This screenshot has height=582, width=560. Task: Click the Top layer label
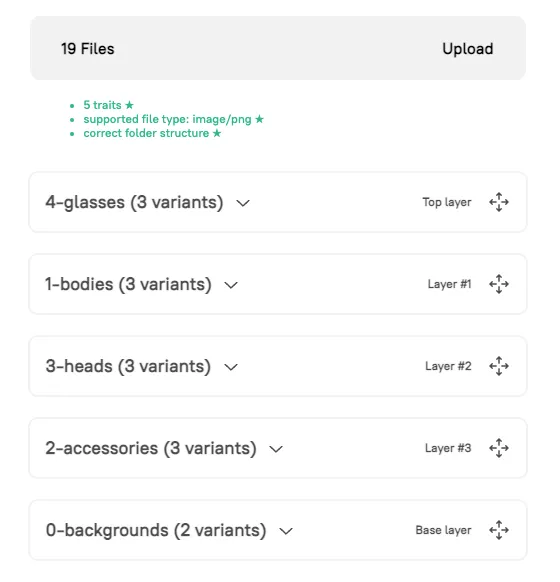(x=447, y=202)
